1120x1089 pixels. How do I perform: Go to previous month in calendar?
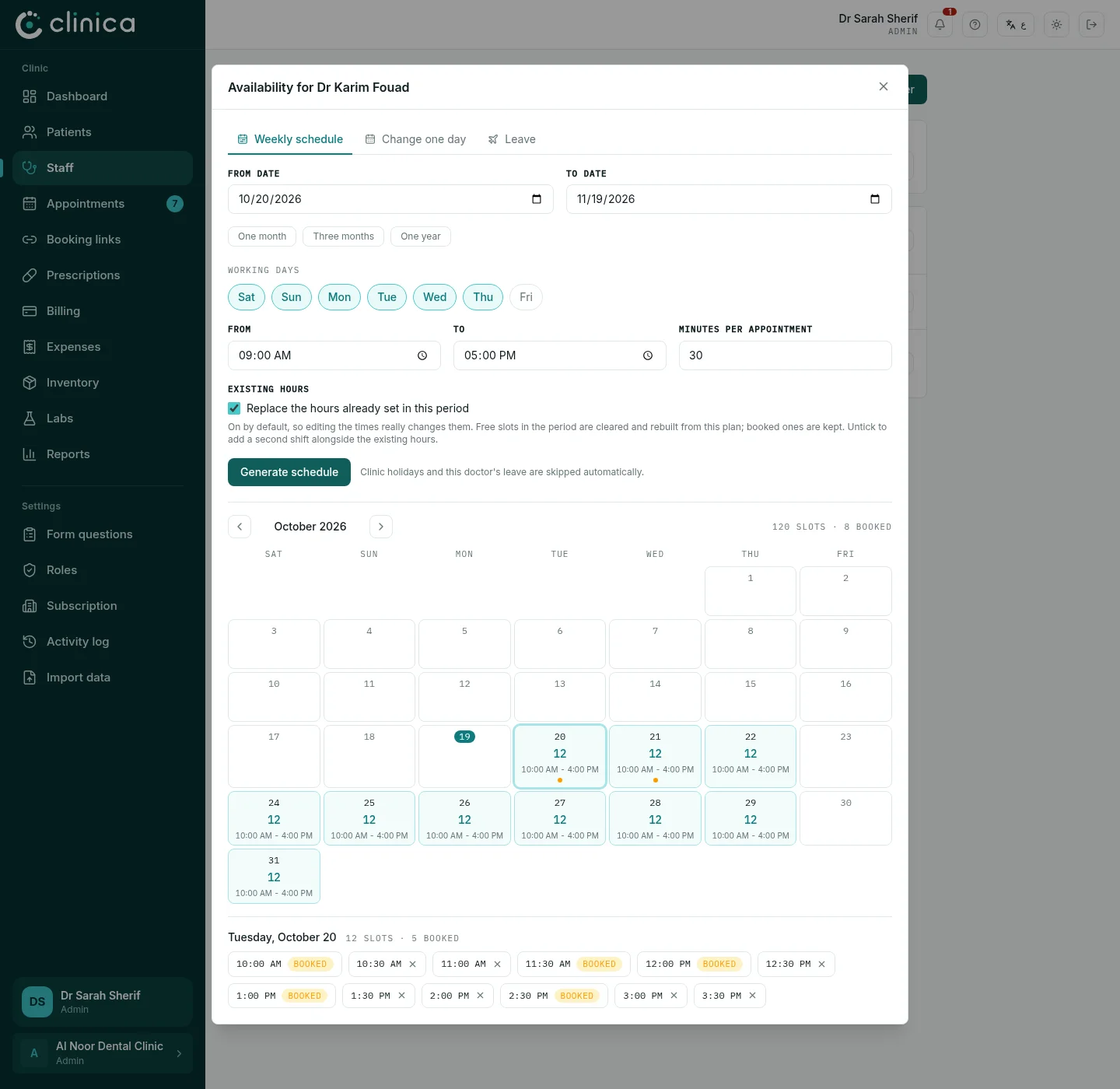240,527
